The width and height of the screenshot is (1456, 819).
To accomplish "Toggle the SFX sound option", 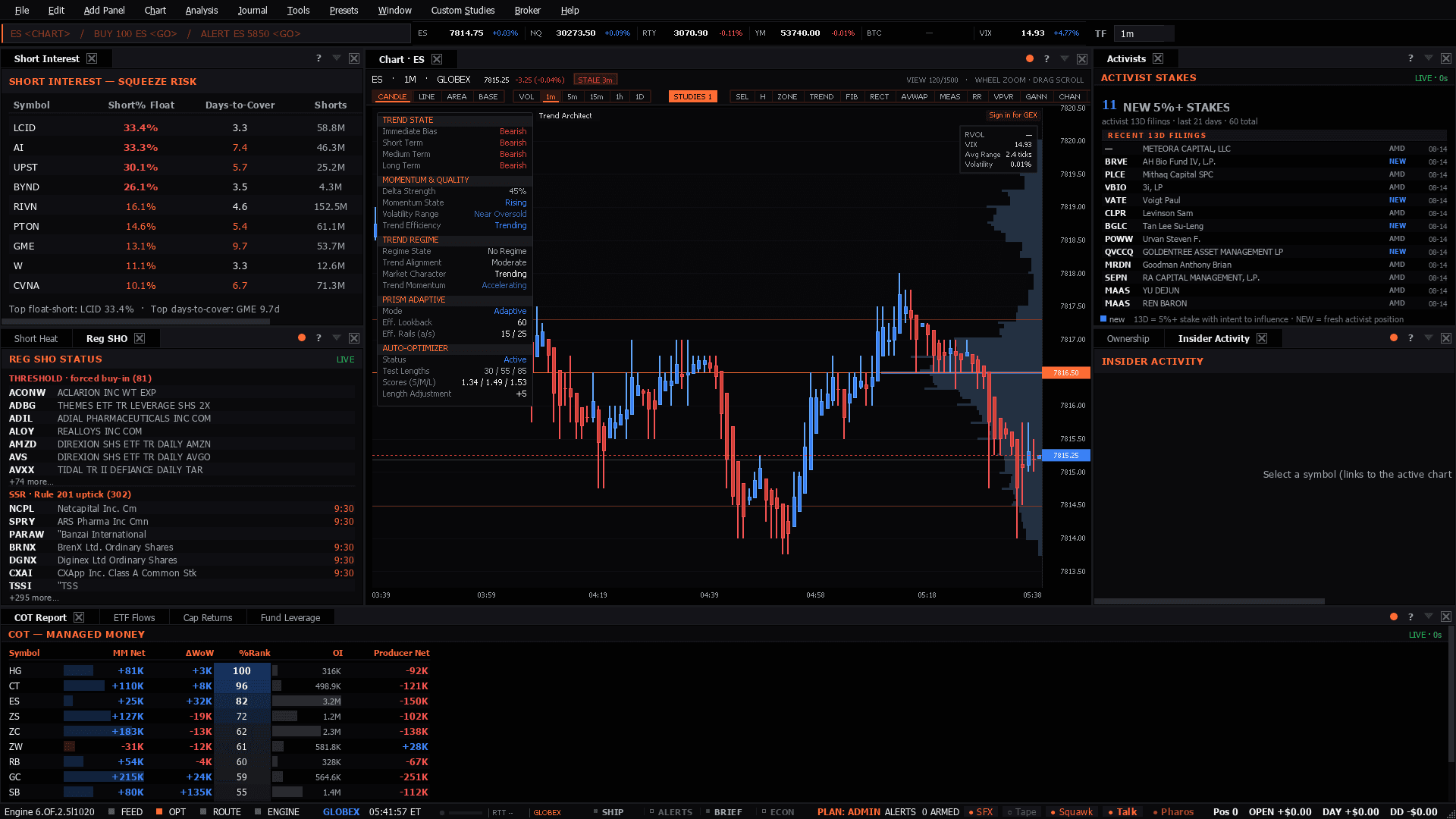I will click(981, 811).
